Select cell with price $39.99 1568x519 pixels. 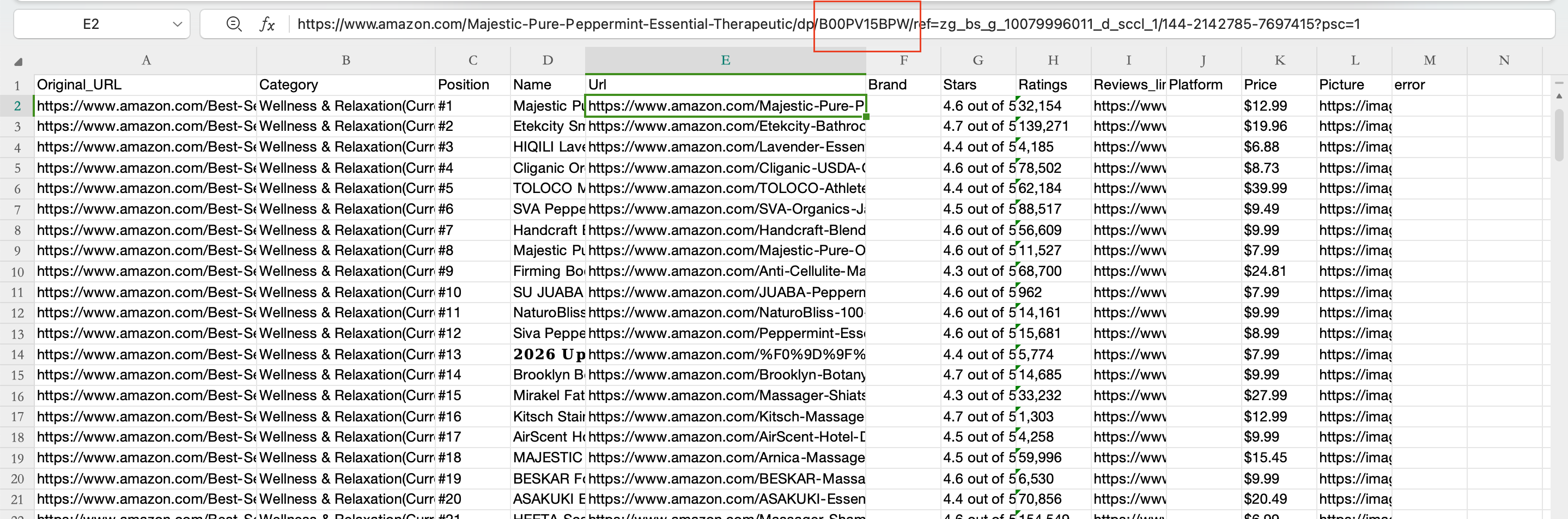(x=1279, y=188)
